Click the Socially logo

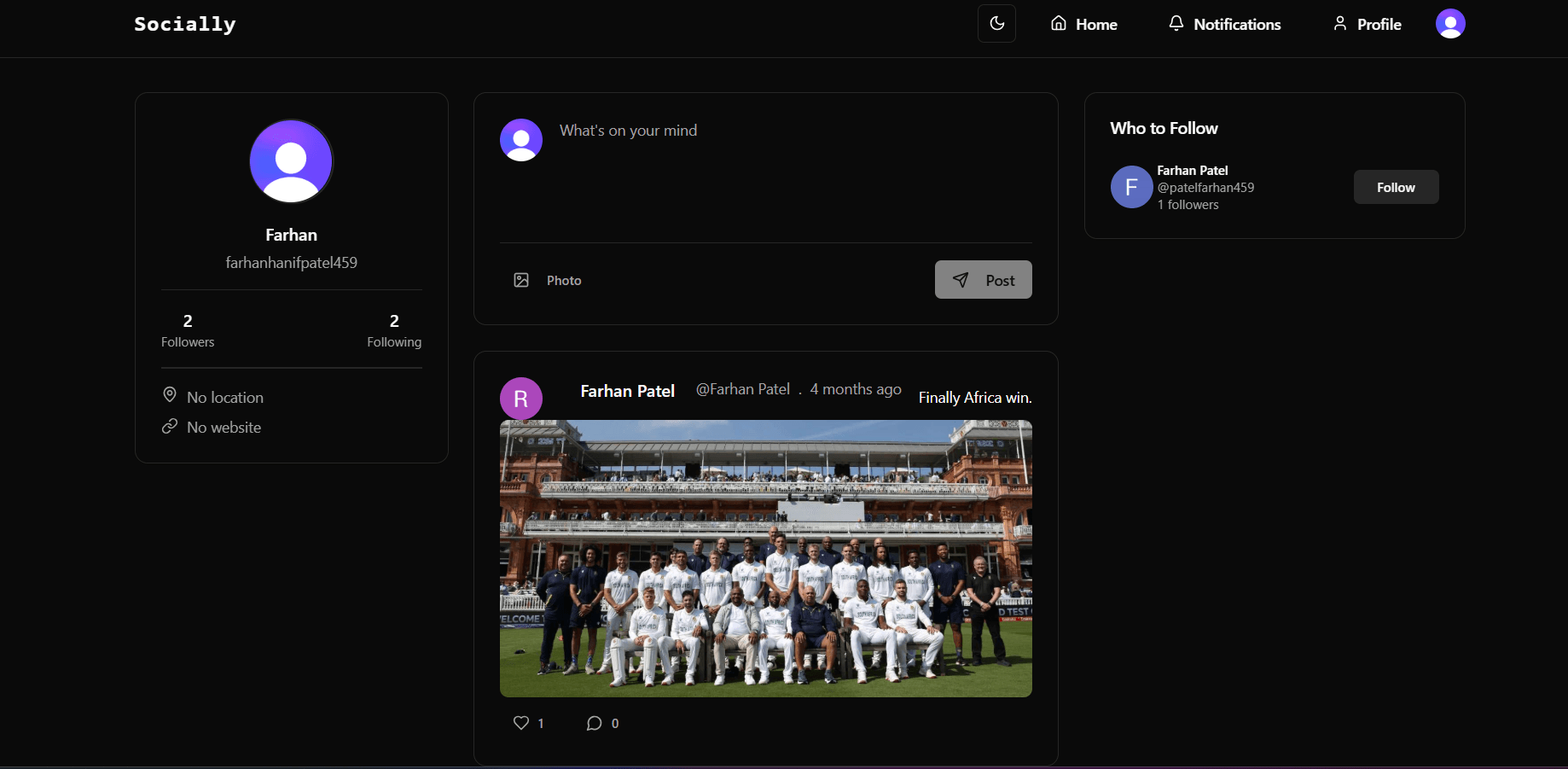click(x=185, y=25)
